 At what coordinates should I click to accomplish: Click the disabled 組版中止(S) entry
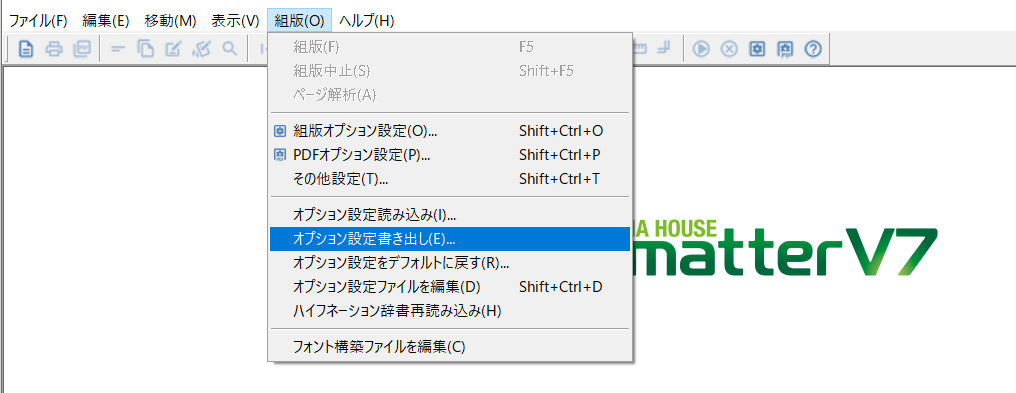point(450,71)
